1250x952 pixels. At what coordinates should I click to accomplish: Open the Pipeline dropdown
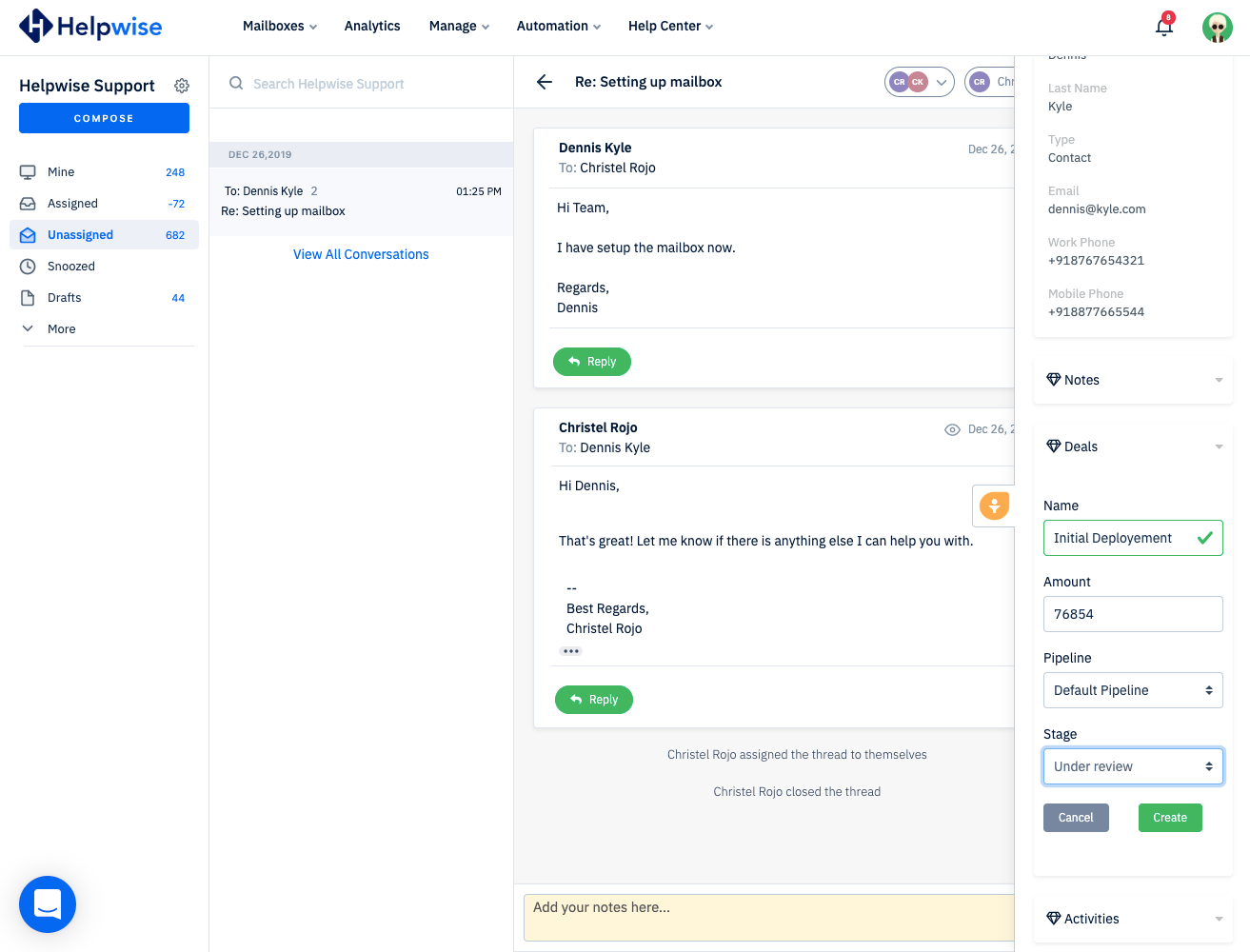(1132, 689)
